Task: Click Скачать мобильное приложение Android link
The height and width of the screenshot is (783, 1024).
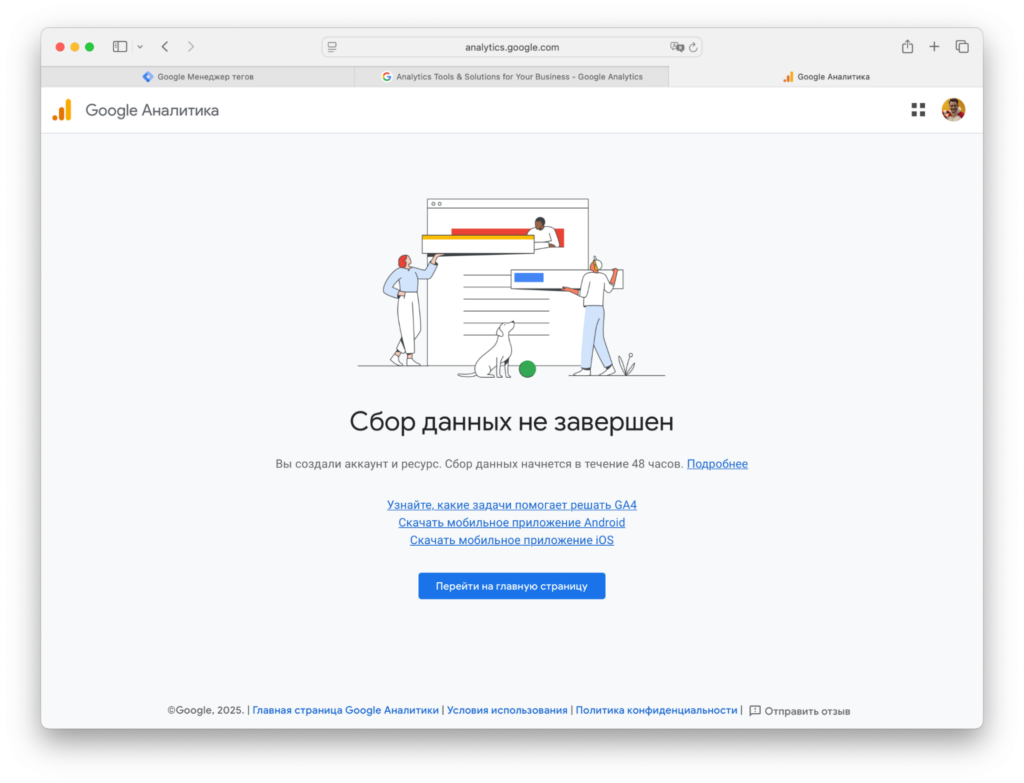Action: coord(512,522)
